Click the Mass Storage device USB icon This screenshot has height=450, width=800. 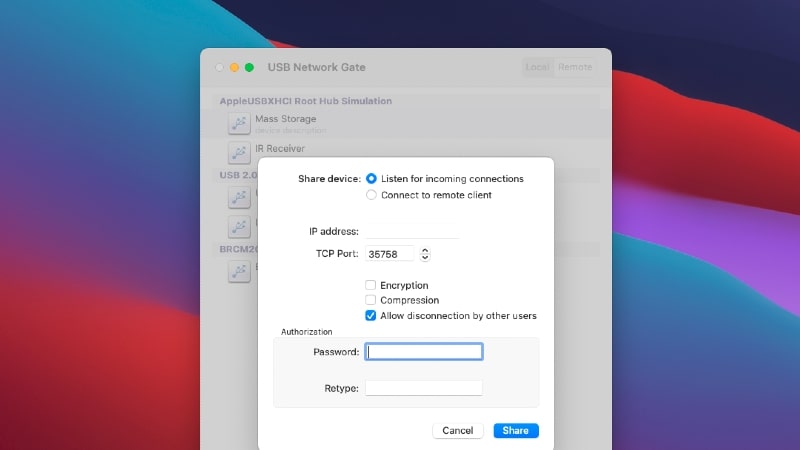[x=239, y=123]
